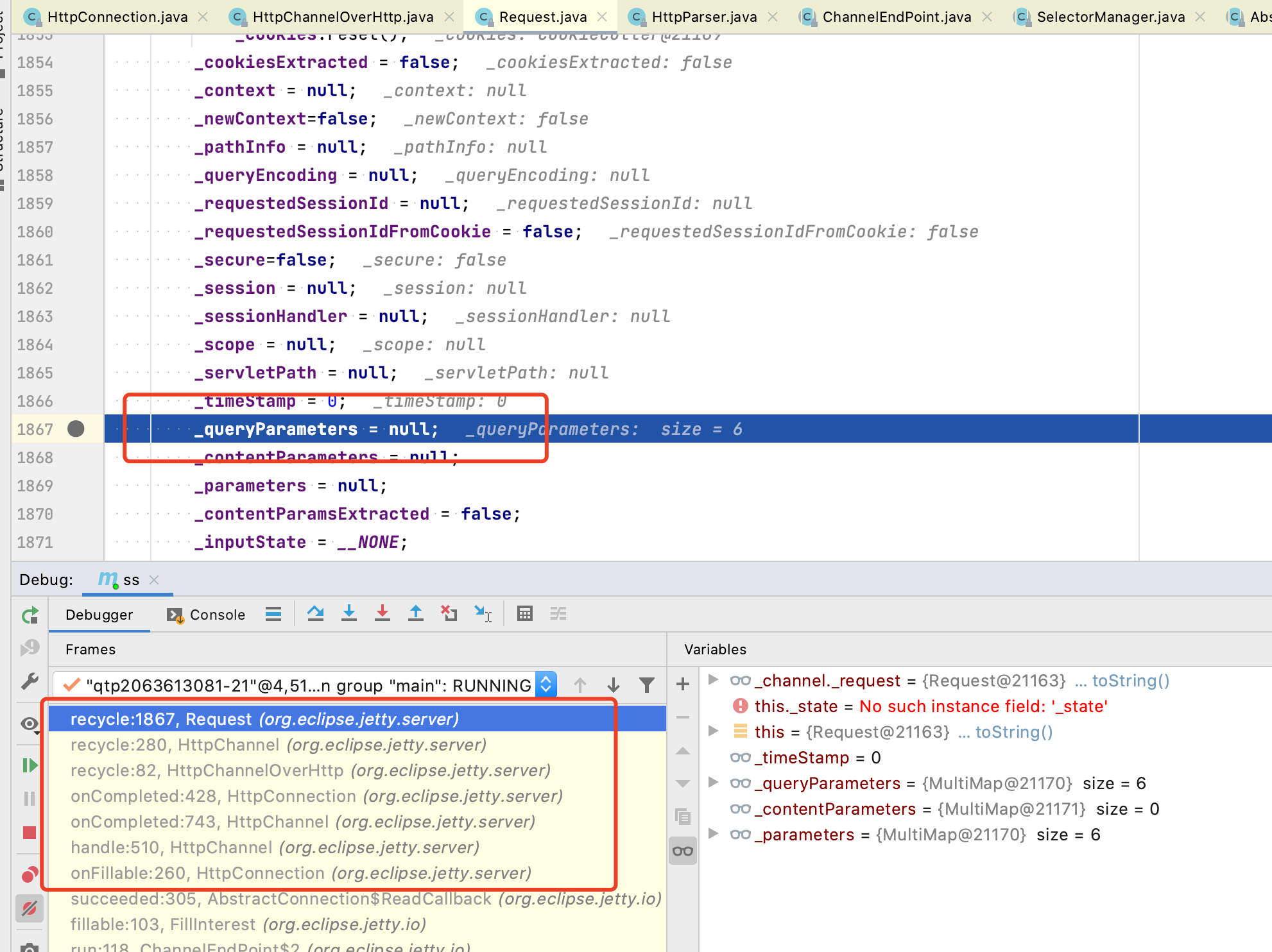Toggle Mute Breakpoints icon
Image resolution: width=1272 pixels, height=952 pixels.
(x=30, y=908)
